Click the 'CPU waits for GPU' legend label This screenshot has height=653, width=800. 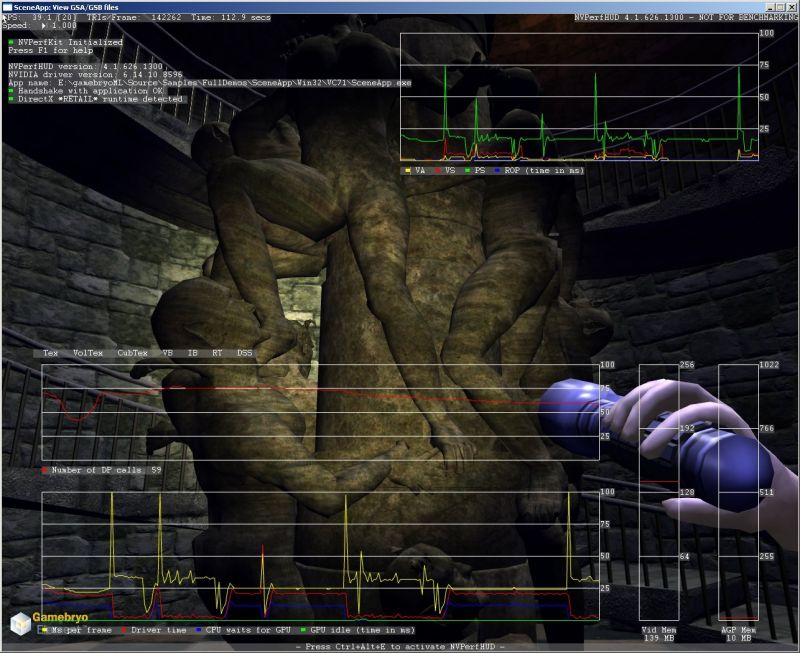248,630
